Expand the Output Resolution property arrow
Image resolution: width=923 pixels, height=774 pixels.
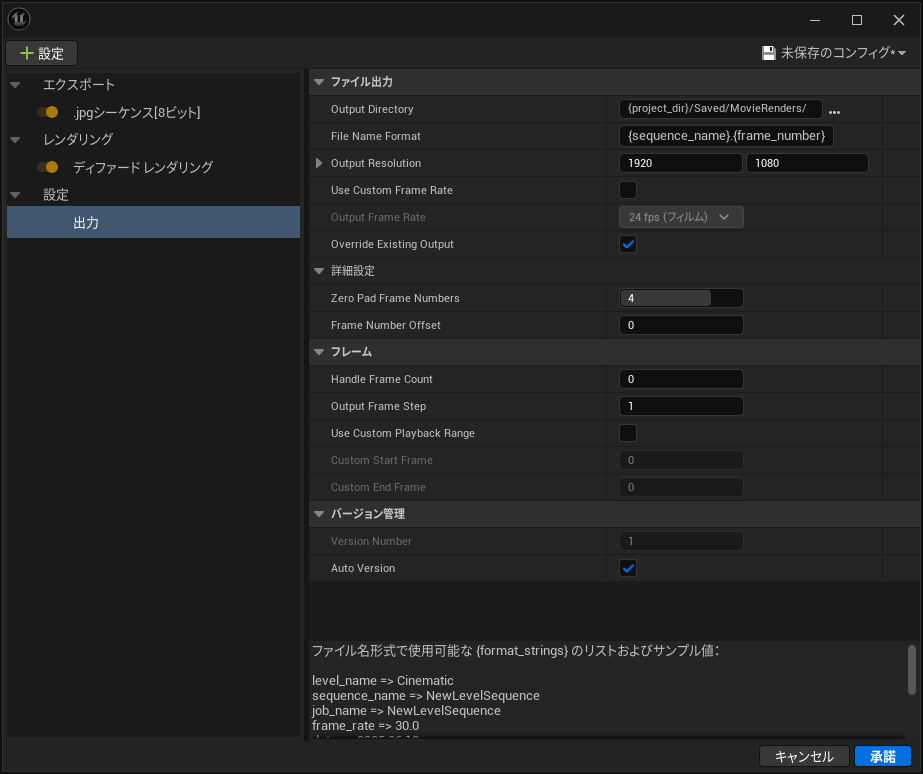click(319, 163)
